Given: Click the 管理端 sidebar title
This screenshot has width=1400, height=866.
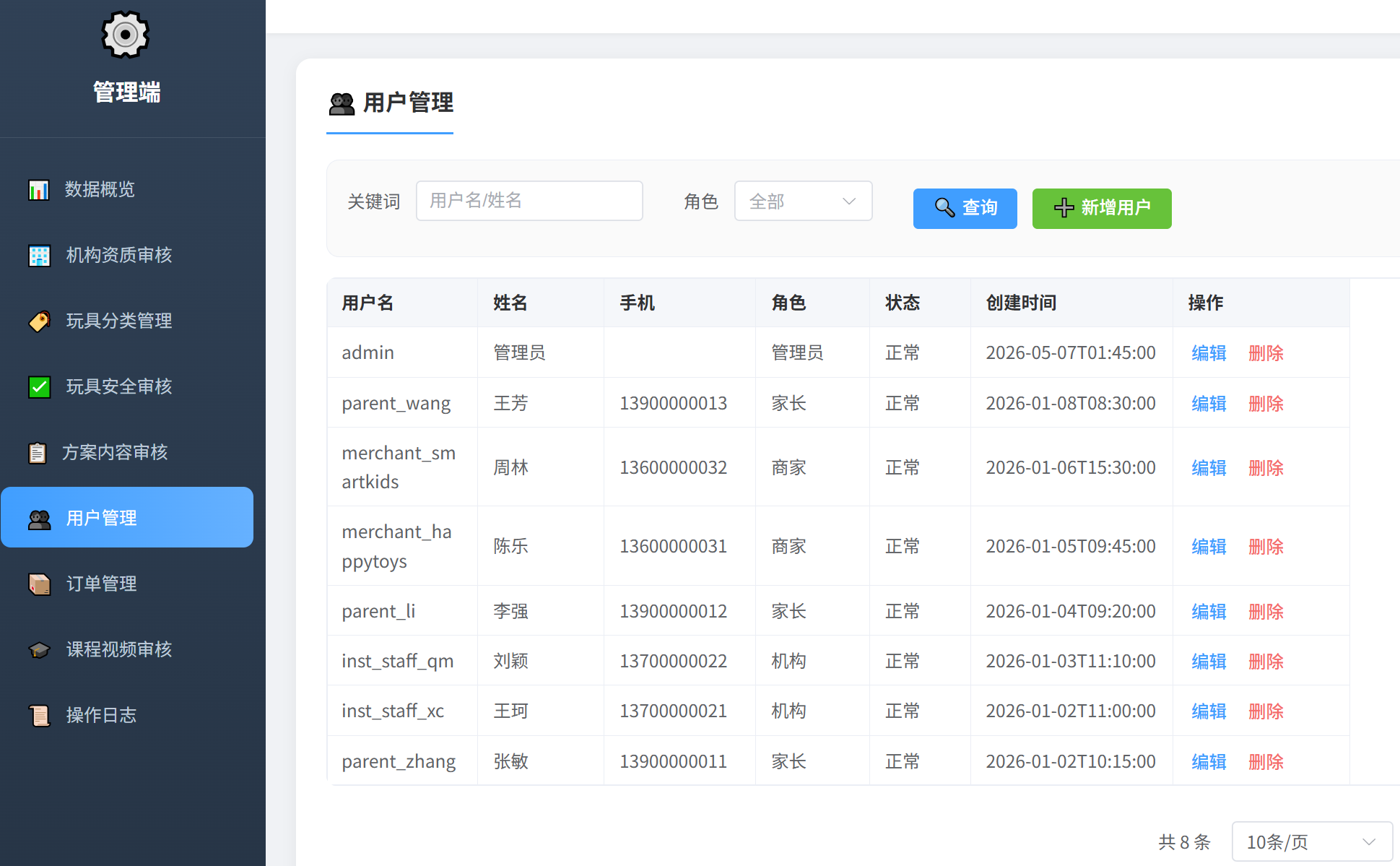Looking at the screenshot, I should 127,92.
